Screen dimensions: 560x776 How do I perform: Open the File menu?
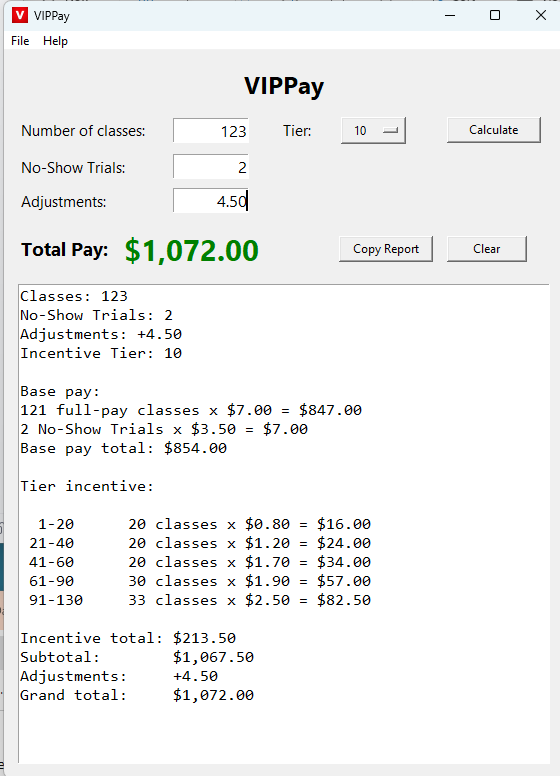pyautogui.click(x=20, y=41)
